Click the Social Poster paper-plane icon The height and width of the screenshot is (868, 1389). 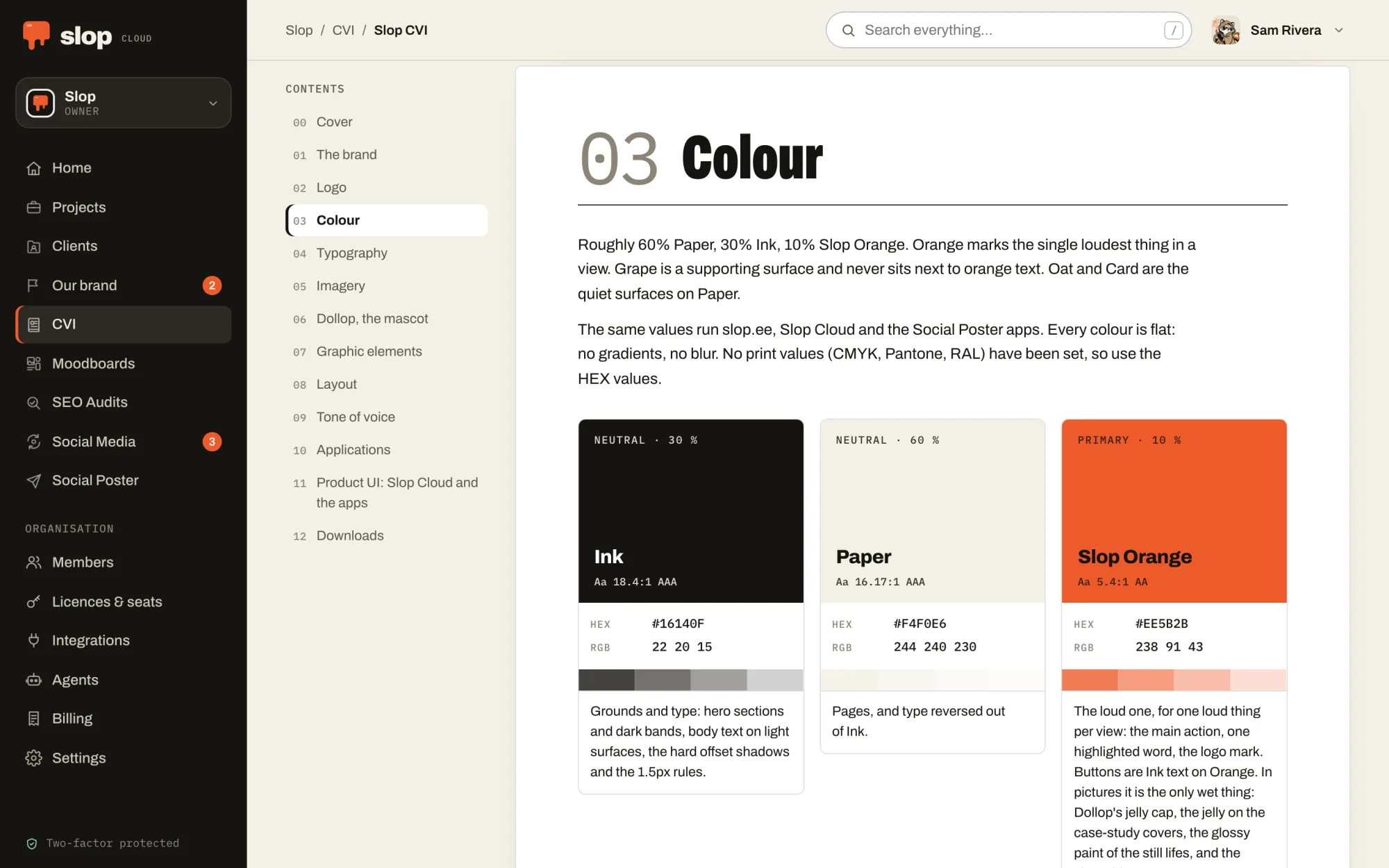pyautogui.click(x=33, y=481)
